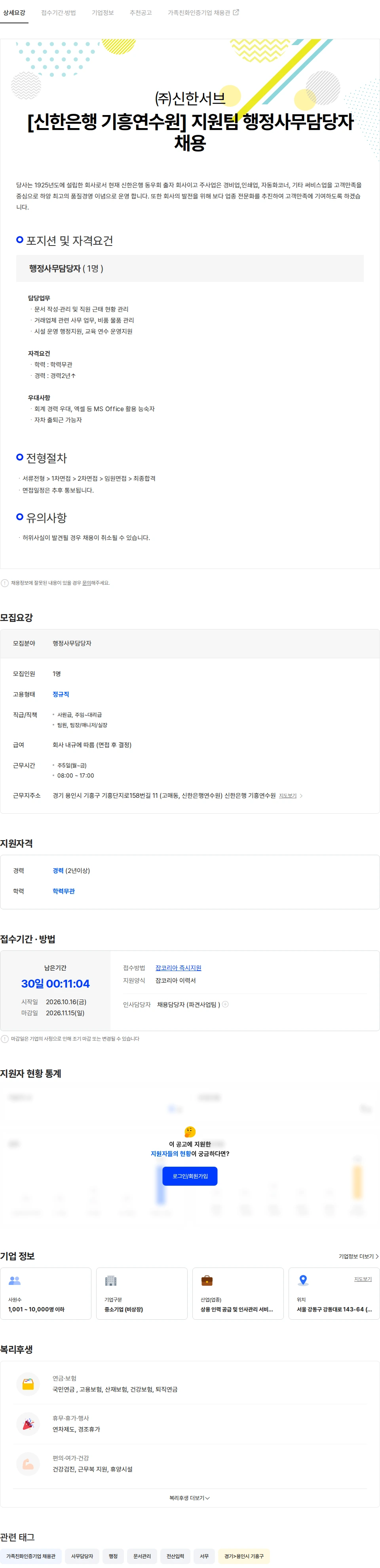Click the 잡코리아 이력서 text
This screenshot has height=1568, width=380.
(x=175, y=980)
